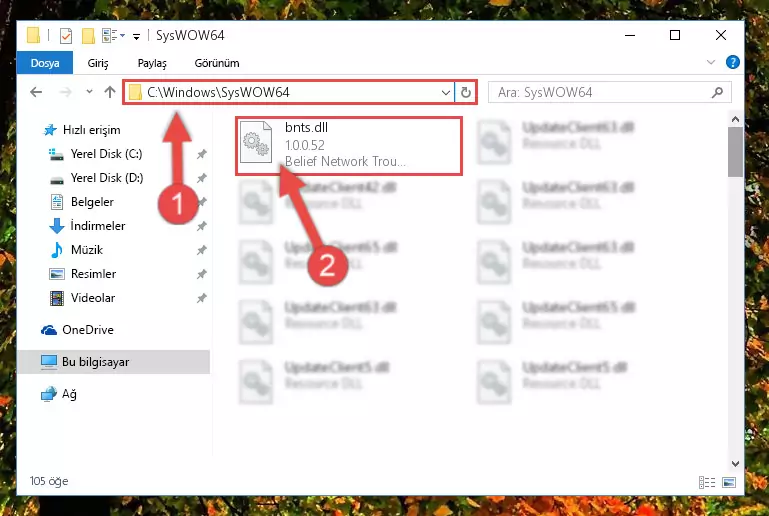Click the vertical scrollbar thumb
This screenshot has width=769, height=516.
coord(735,152)
